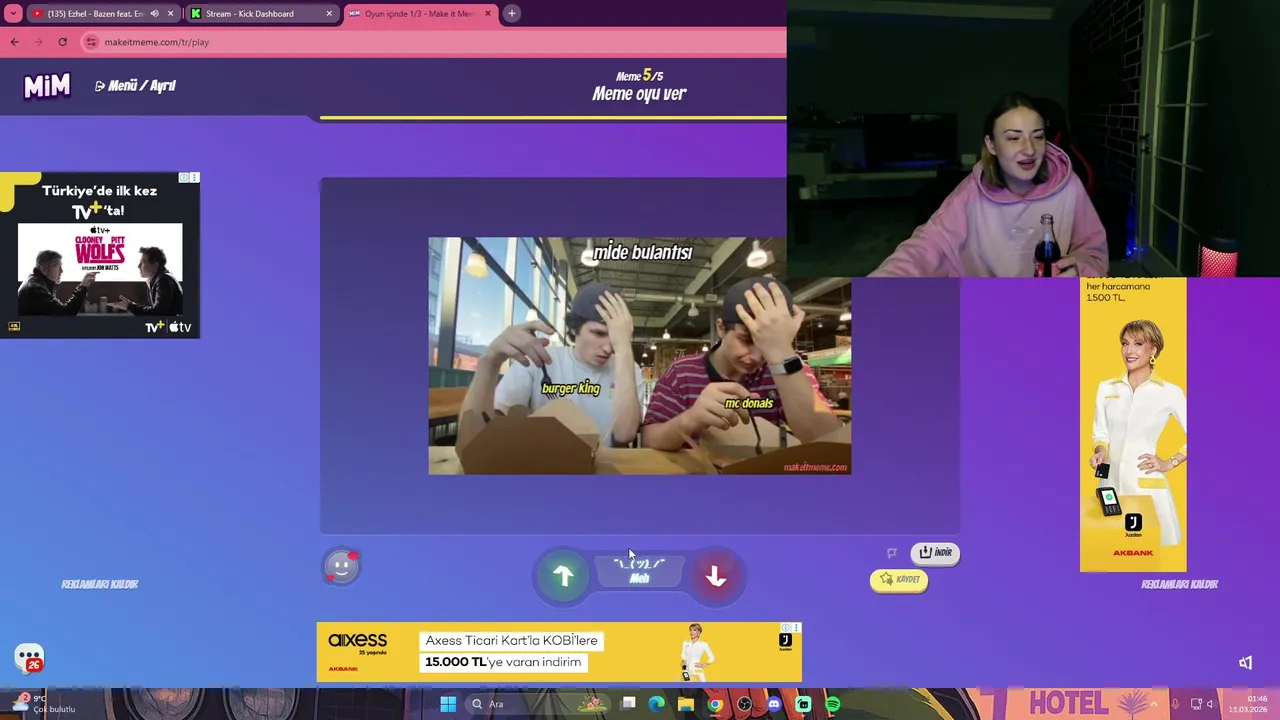Open the weather widget showing 9°C
The height and width of the screenshot is (720, 1280).
[42, 704]
